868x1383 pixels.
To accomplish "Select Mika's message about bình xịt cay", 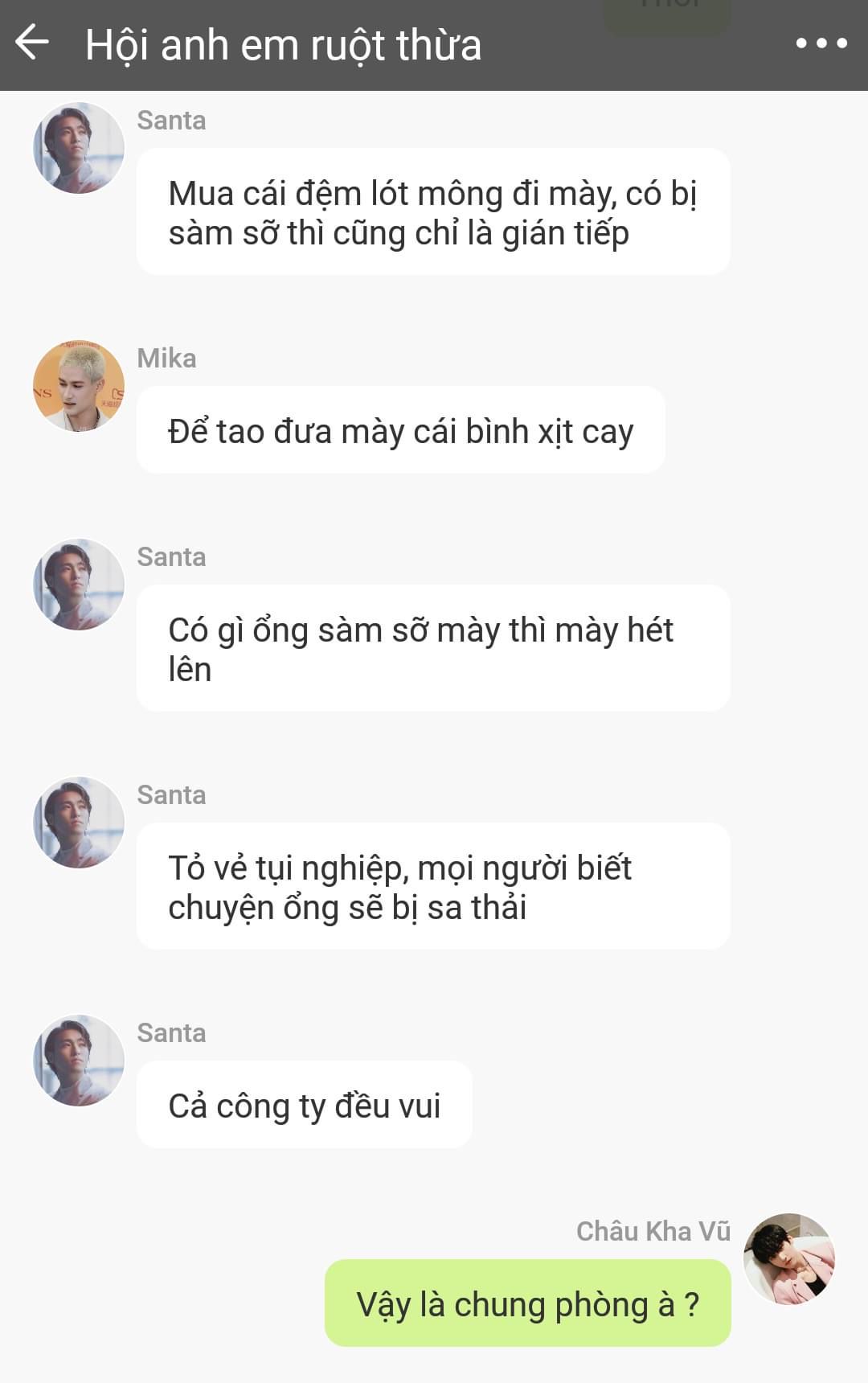I will [400, 430].
